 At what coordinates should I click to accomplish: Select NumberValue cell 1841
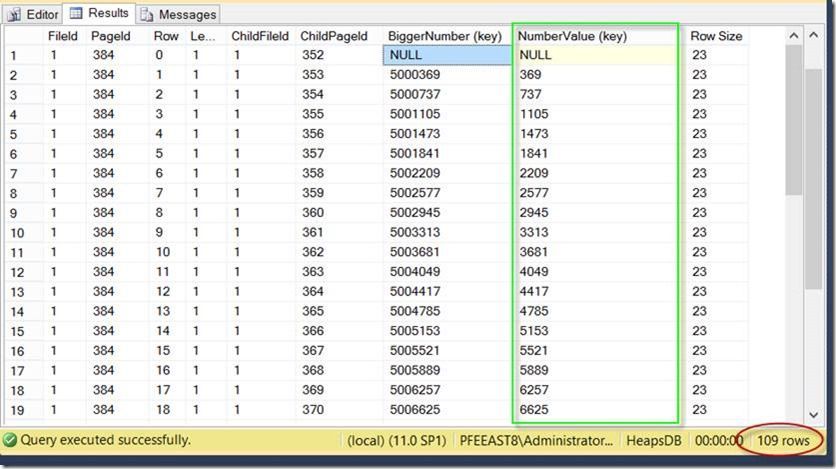pyautogui.click(x=596, y=153)
